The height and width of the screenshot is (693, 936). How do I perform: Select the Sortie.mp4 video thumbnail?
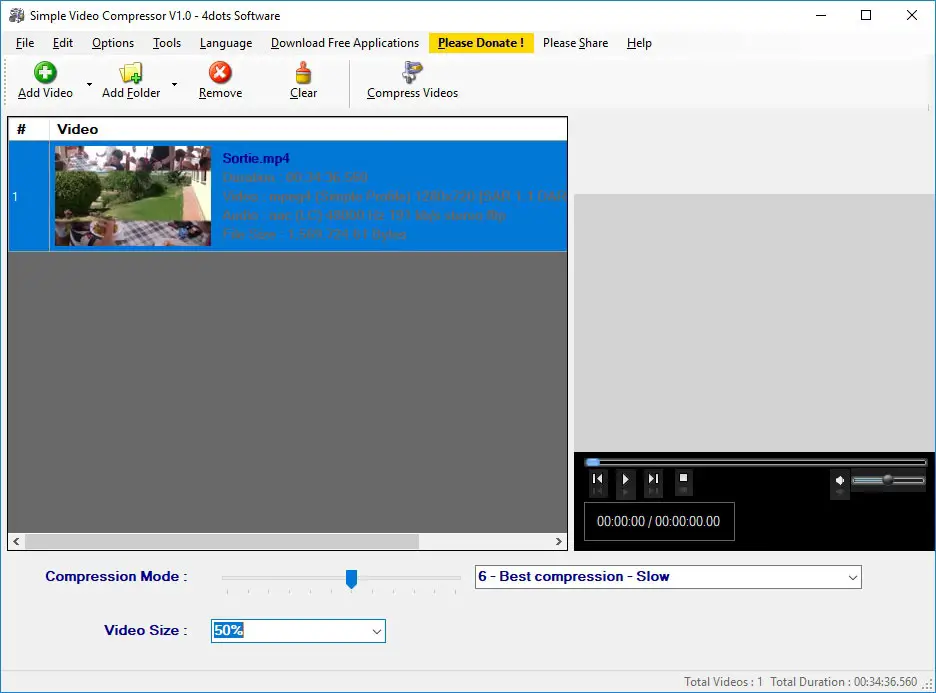click(x=133, y=196)
